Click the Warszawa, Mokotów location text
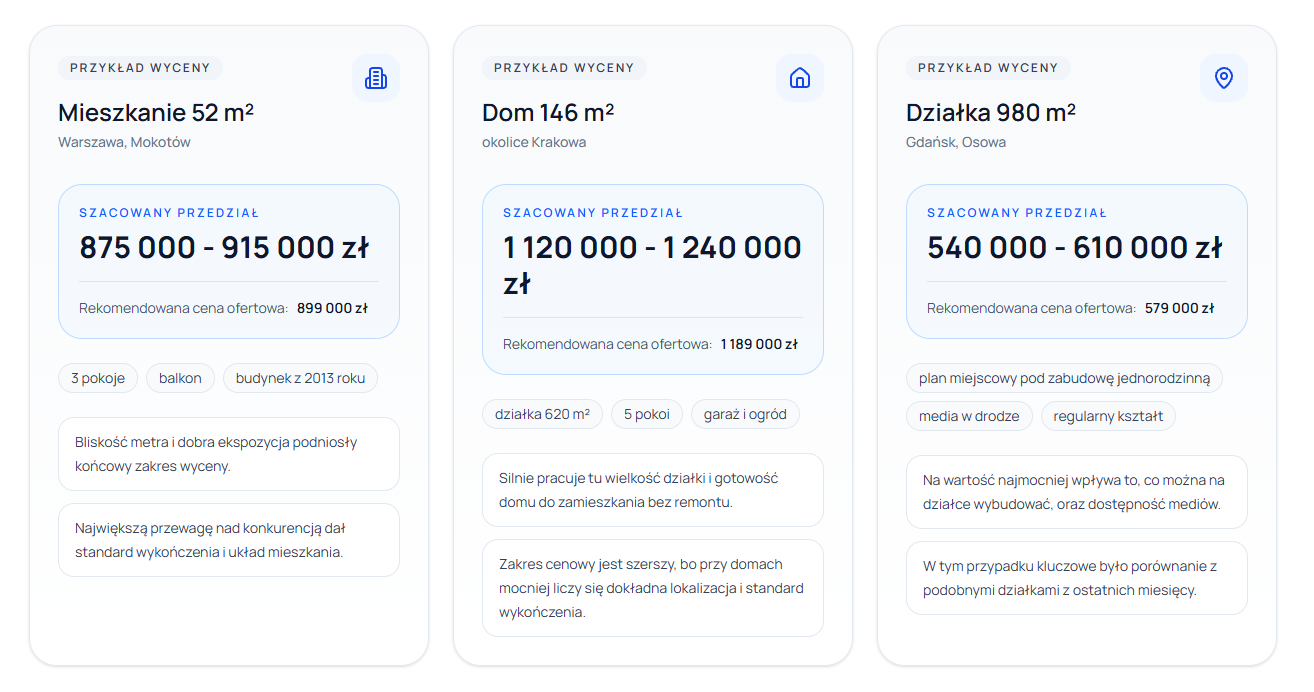The image size is (1314, 692). click(124, 142)
